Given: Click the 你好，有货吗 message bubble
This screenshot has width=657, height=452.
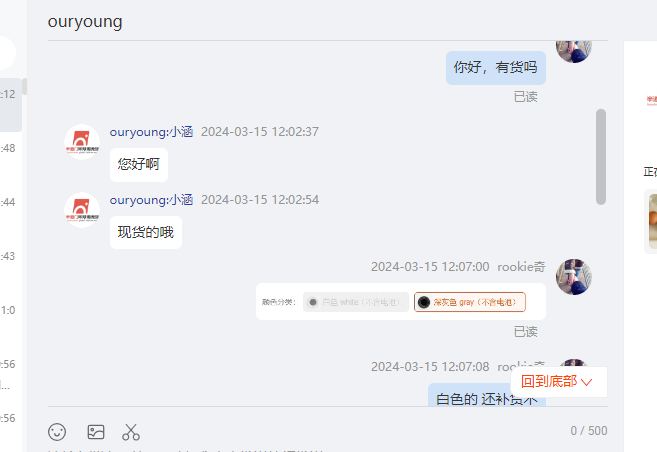Looking at the screenshot, I should pos(496,68).
